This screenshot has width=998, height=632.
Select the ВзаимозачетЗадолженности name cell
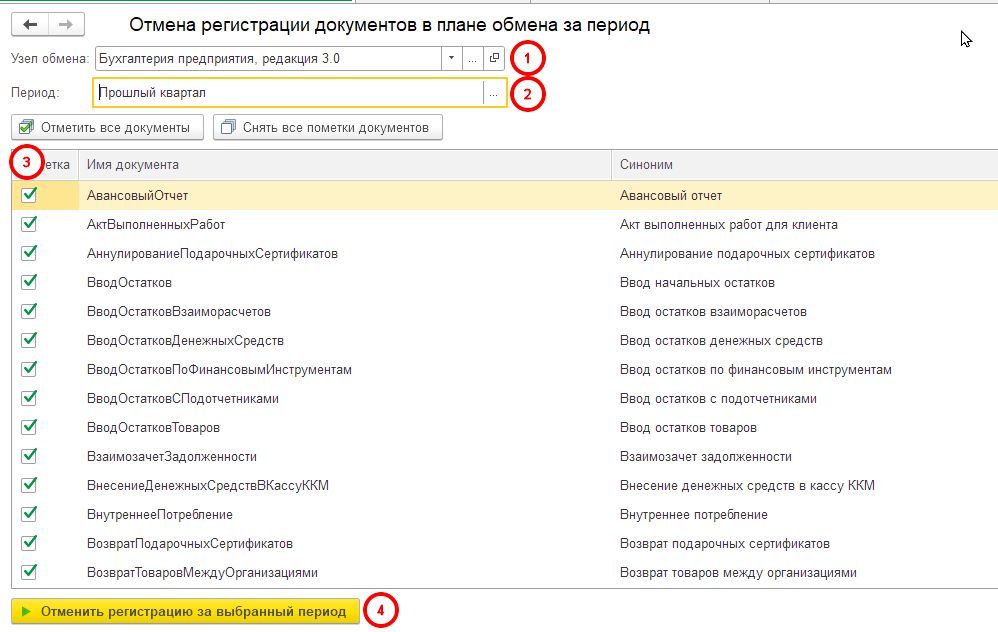tap(344, 456)
